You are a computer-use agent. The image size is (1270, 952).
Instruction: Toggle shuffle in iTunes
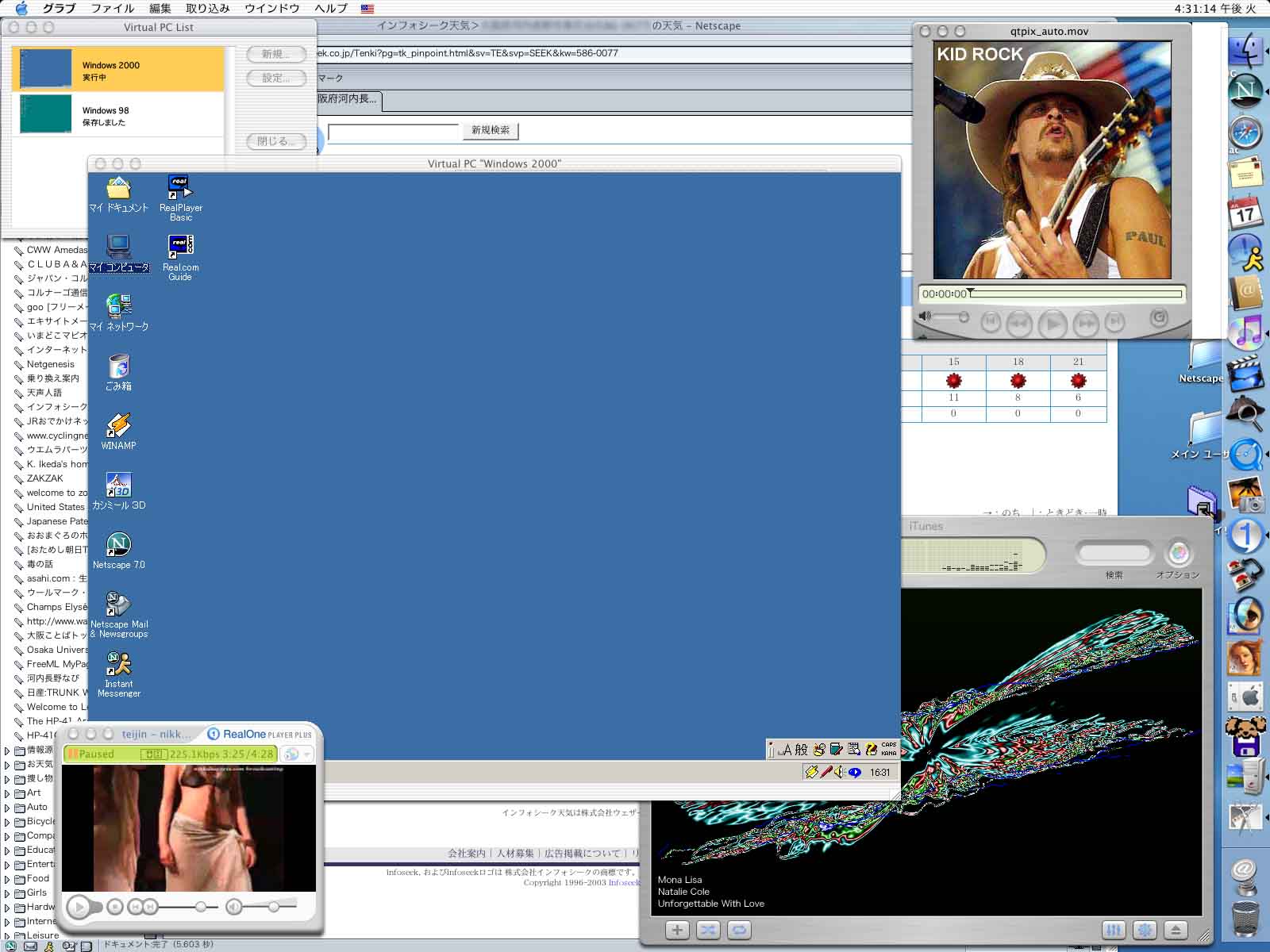pos(708,930)
